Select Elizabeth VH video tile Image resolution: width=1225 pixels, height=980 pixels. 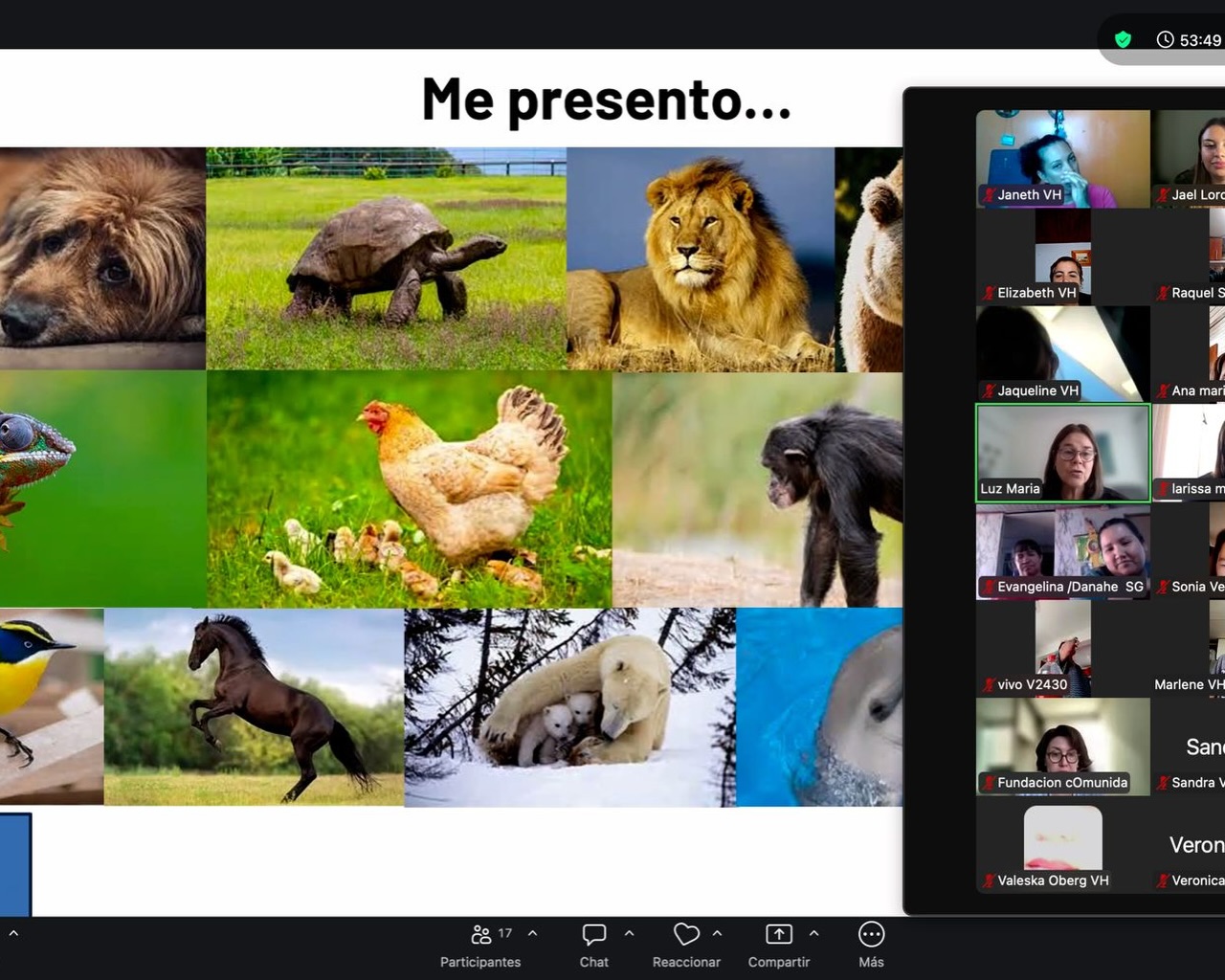point(1062,256)
